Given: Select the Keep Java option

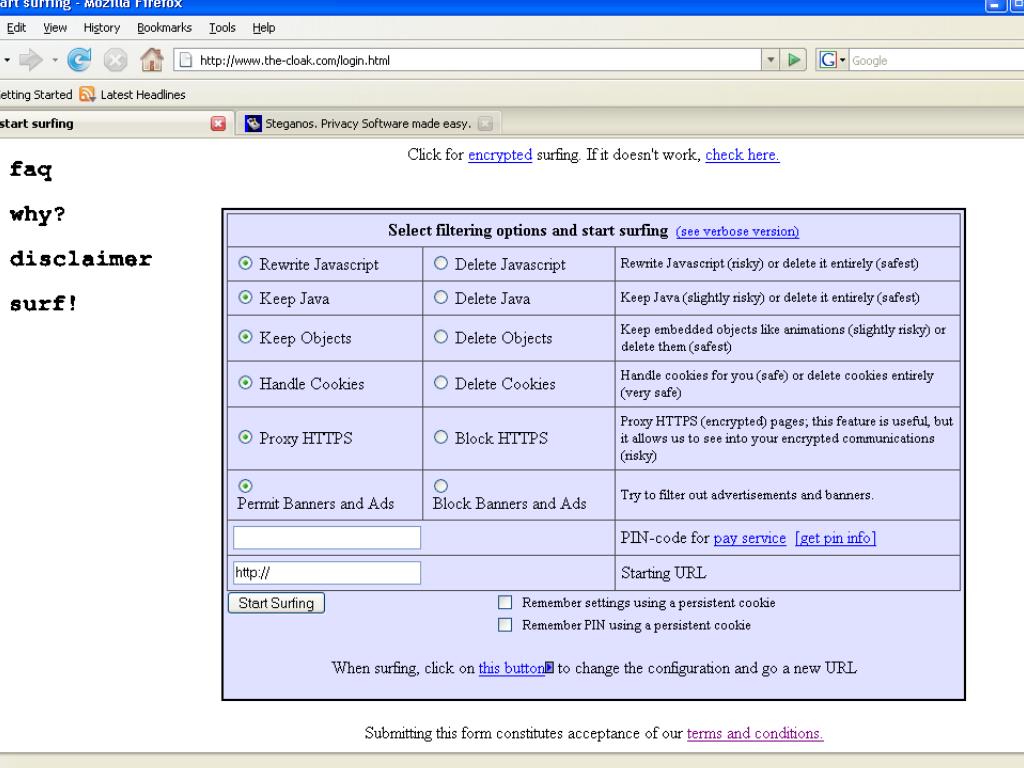Looking at the screenshot, I should click(x=246, y=297).
